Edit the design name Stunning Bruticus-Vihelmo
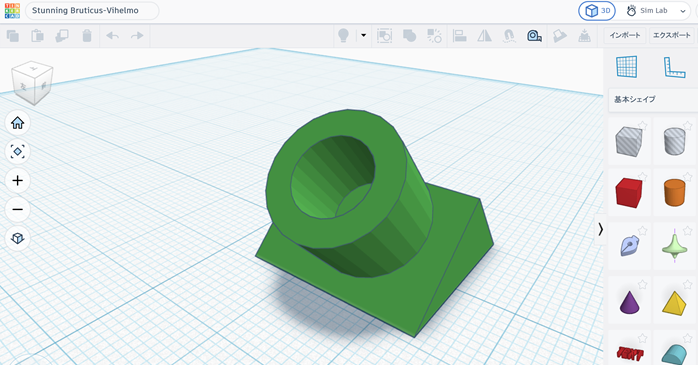 (x=92, y=10)
